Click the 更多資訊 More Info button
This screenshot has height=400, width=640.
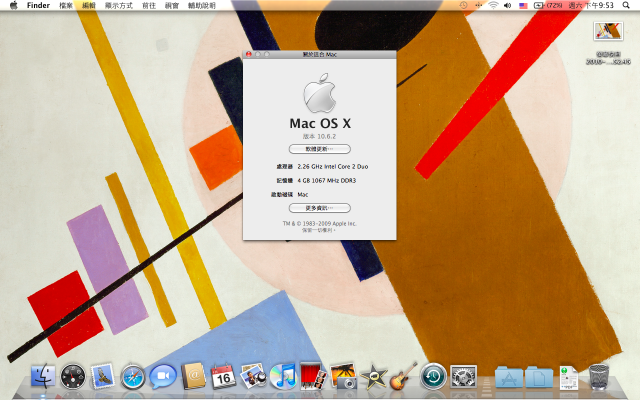click(320, 208)
